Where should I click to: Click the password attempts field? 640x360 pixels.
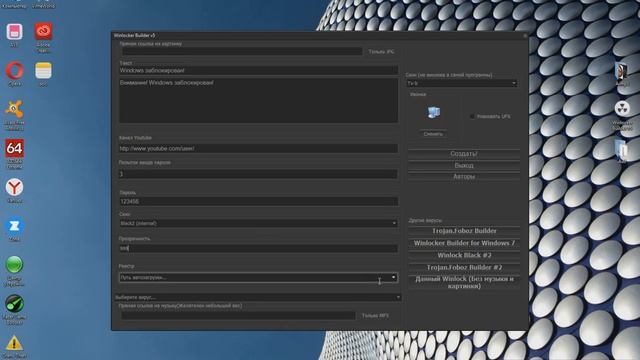(258, 174)
